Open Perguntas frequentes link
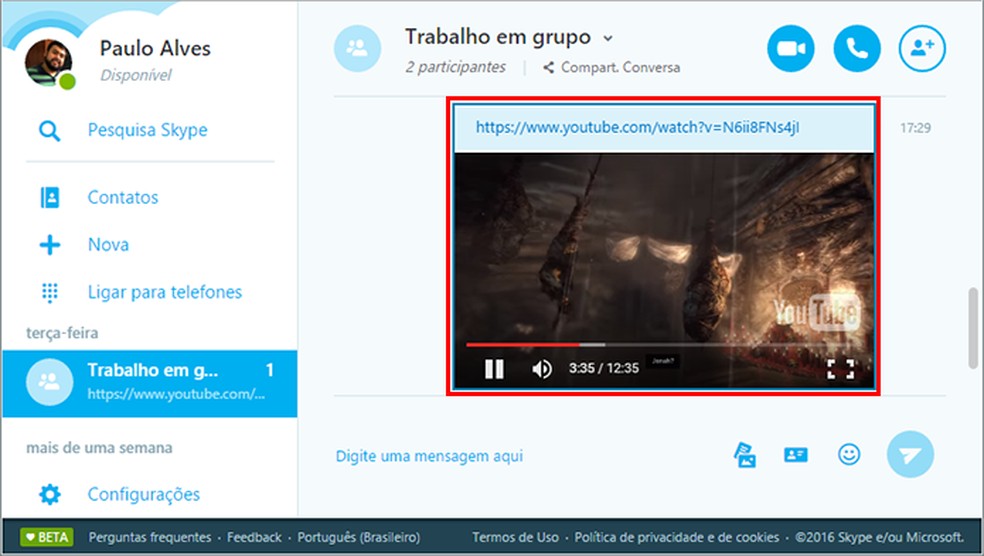The width and height of the screenshot is (984, 556). point(149,537)
